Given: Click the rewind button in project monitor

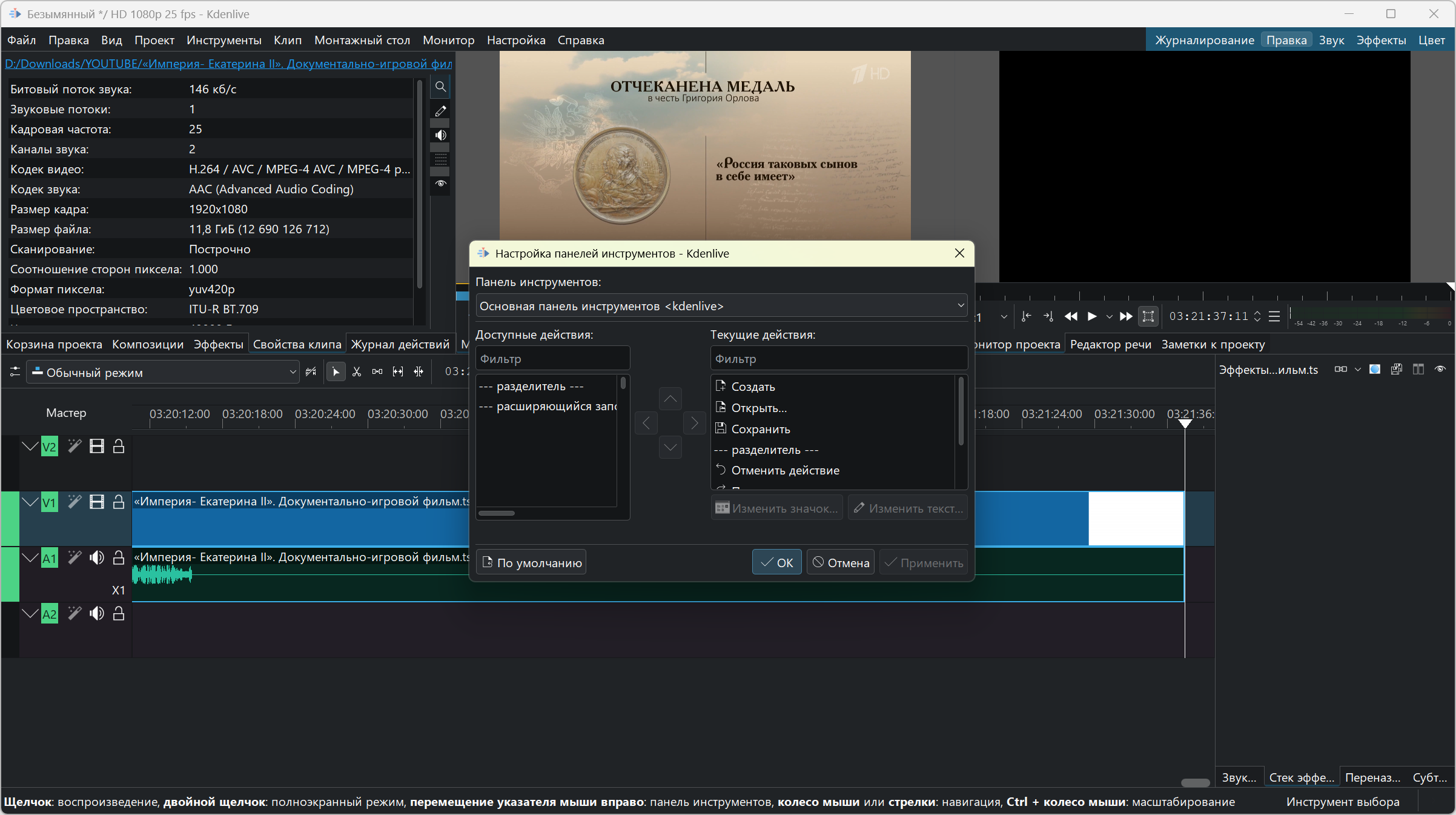Looking at the screenshot, I should tap(1071, 316).
